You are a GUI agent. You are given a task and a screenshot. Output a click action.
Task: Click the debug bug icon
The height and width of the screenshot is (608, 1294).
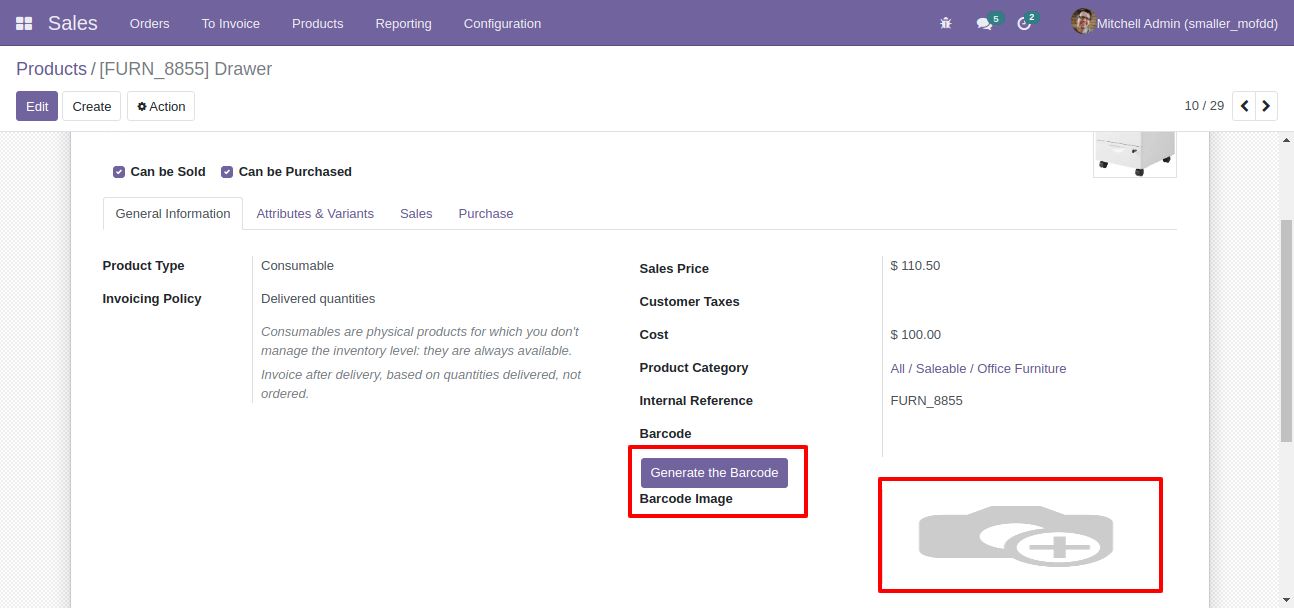pos(946,23)
